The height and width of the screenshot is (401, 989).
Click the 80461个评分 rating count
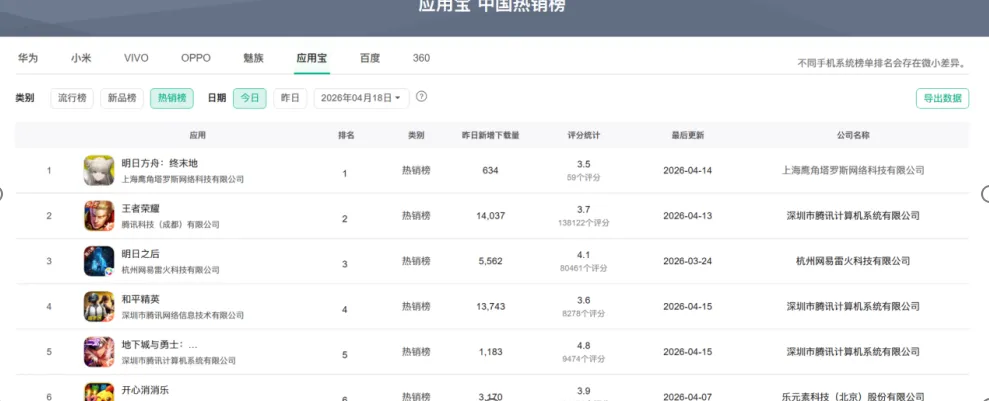point(583,269)
